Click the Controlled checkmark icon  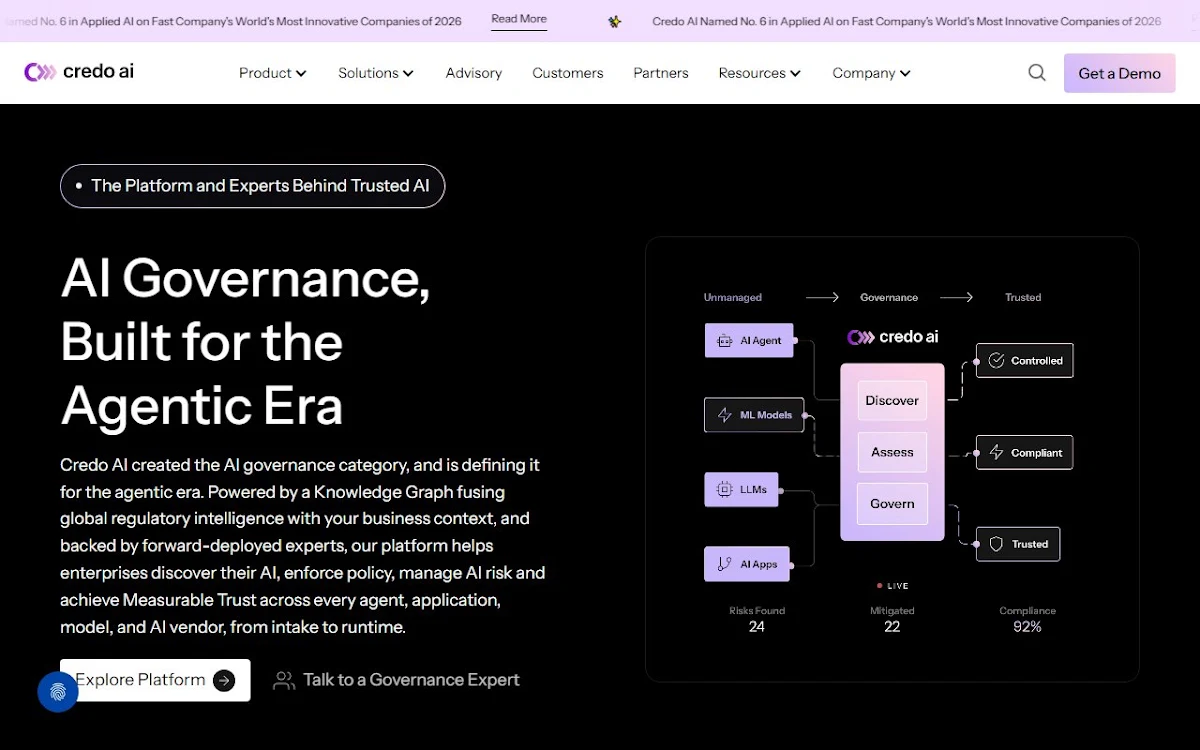[996, 361]
